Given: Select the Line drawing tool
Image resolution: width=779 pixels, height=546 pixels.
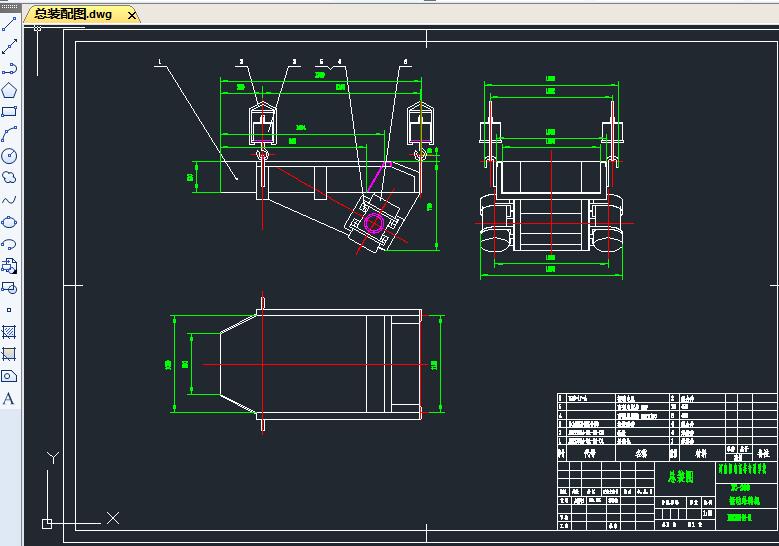Looking at the screenshot, I should (9, 23).
